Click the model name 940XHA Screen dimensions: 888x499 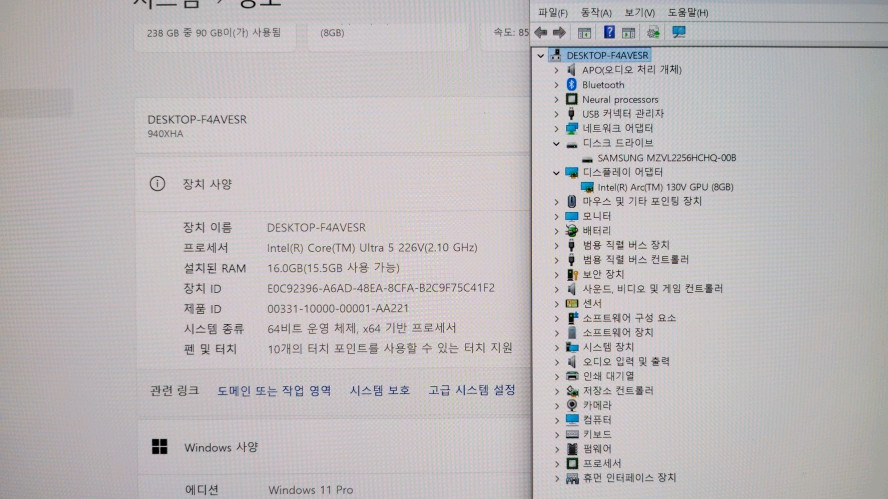(165, 134)
